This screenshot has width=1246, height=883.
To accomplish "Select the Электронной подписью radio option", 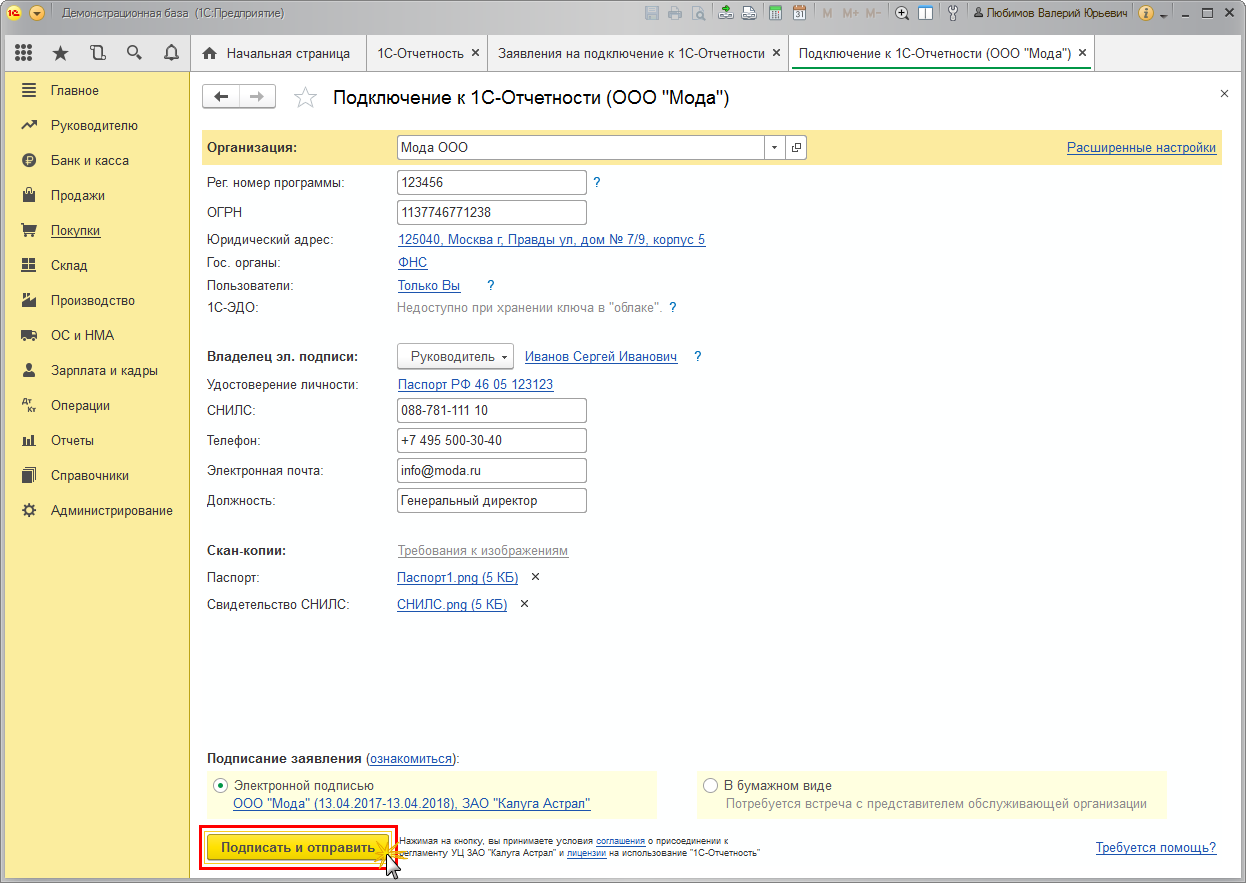I will click(220, 786).
